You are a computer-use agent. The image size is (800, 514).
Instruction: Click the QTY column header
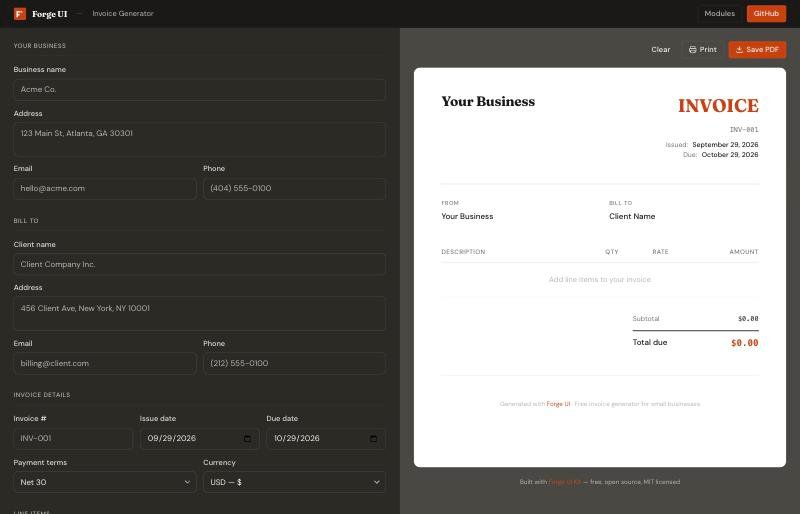(611, 252)
